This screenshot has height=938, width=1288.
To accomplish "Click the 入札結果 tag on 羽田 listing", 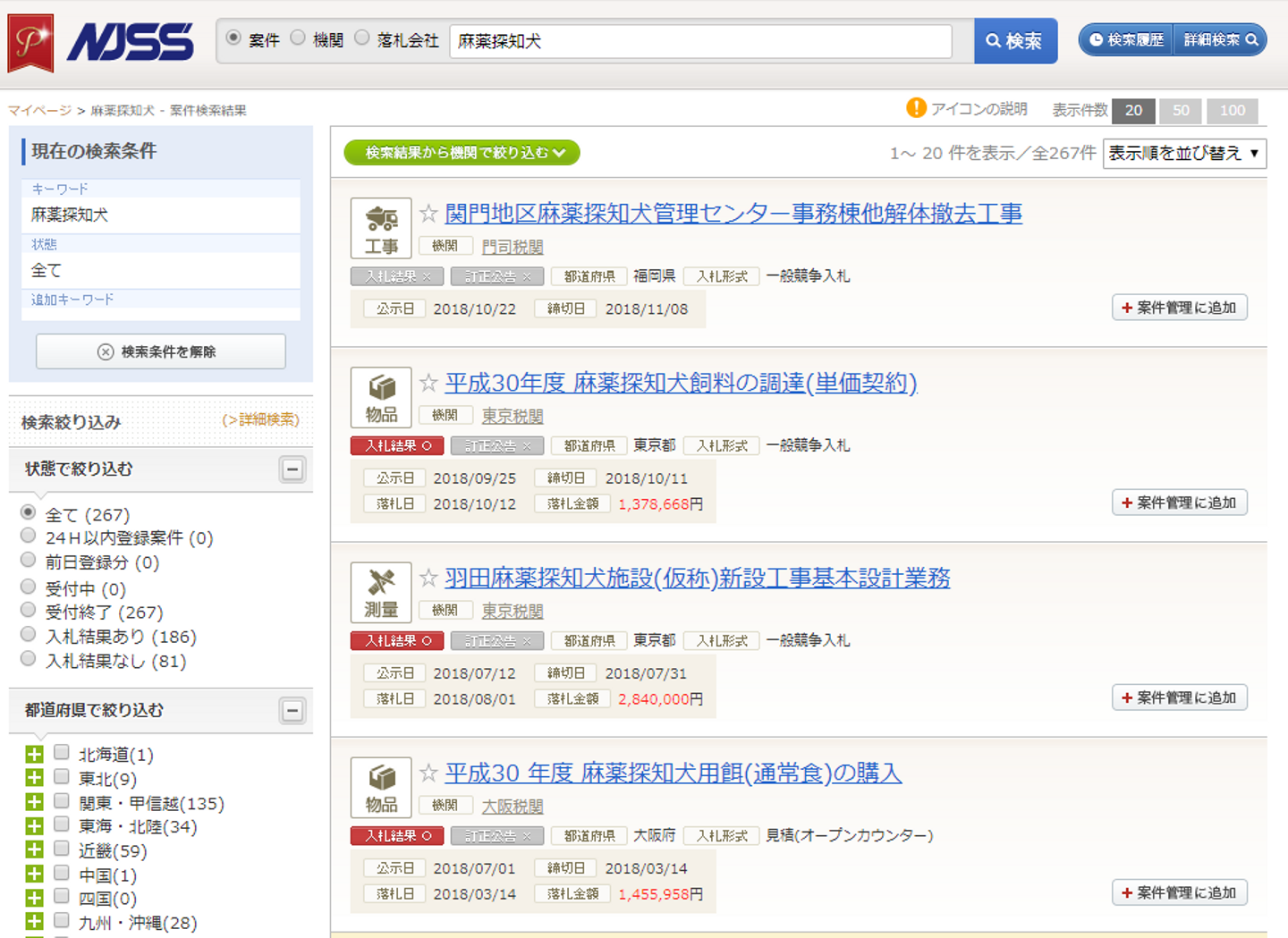I will point(399,641).
